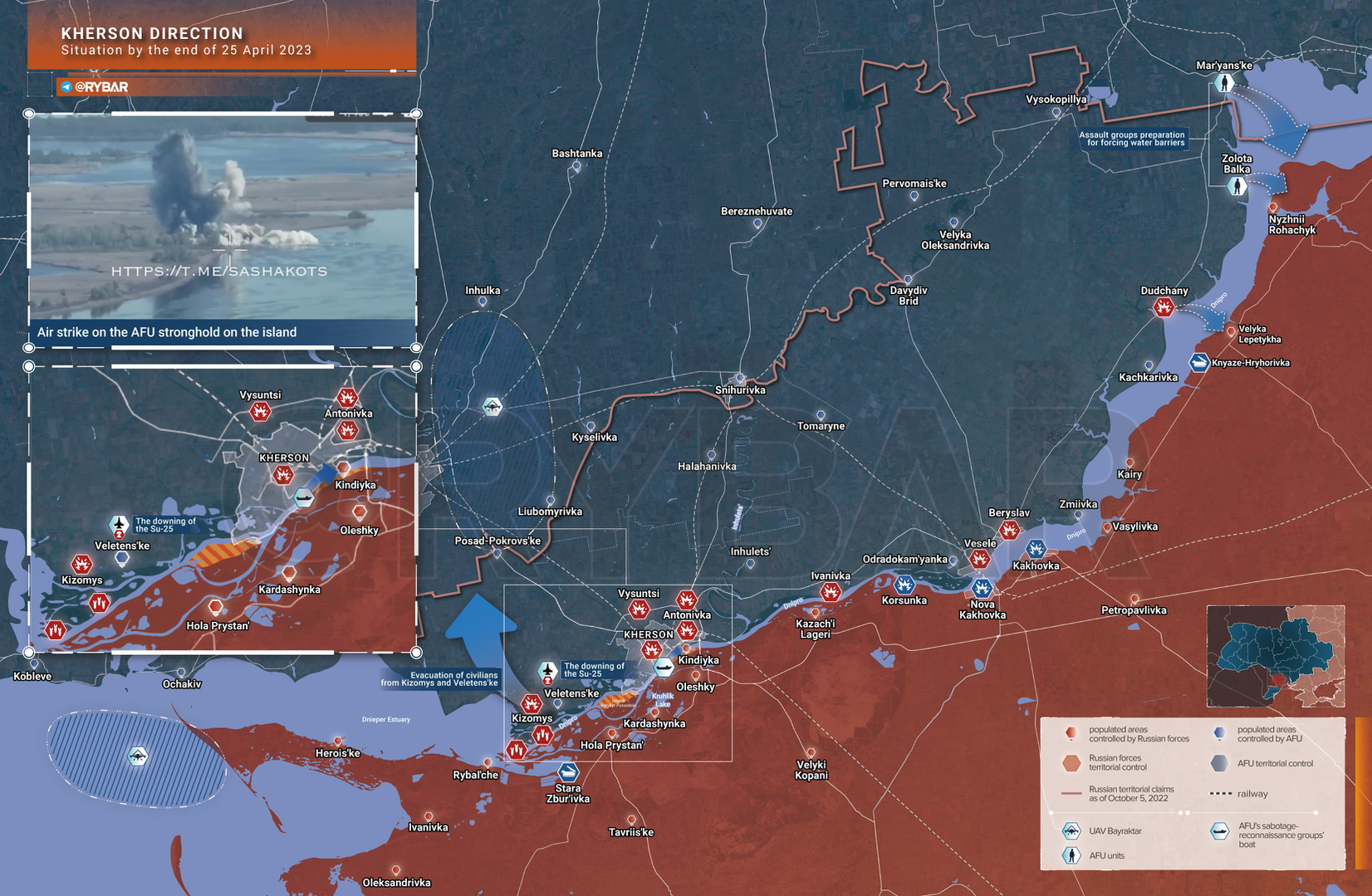Select the boat icon at Knyaze-Hryhorivka
1372x896 pixels.
coord(1198,363)
